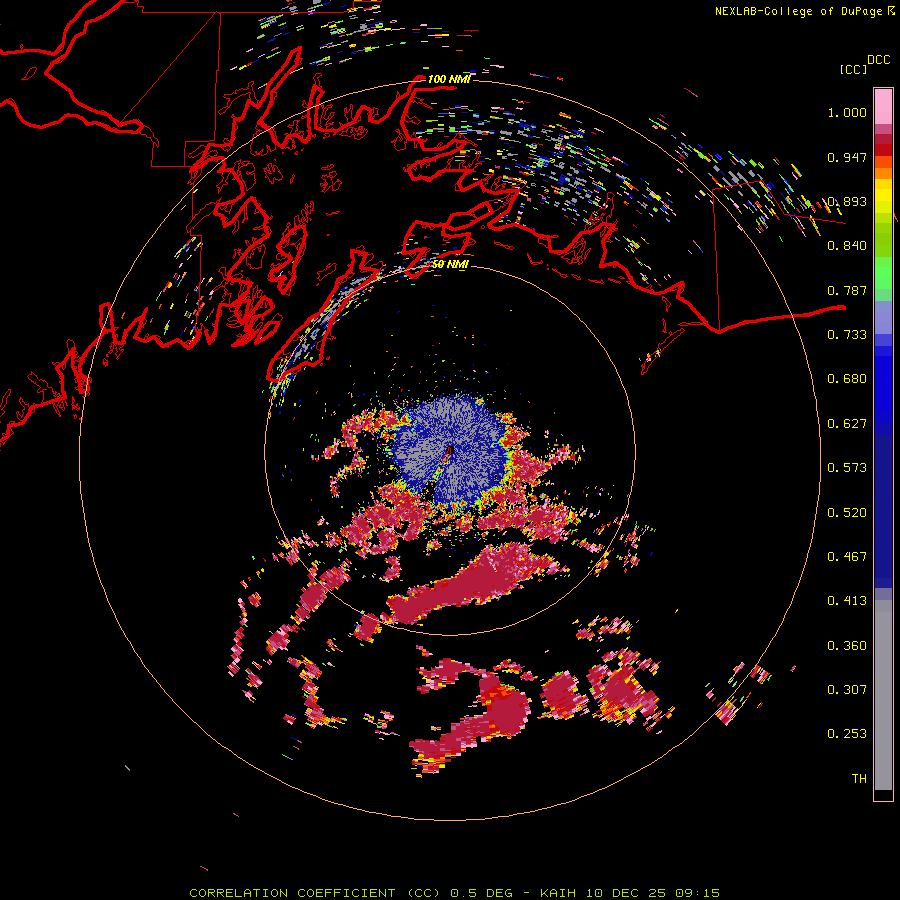This screenshot has height=900, width=900.
Task: Click the 50 NMI range ring label
Action: (450, 265)
